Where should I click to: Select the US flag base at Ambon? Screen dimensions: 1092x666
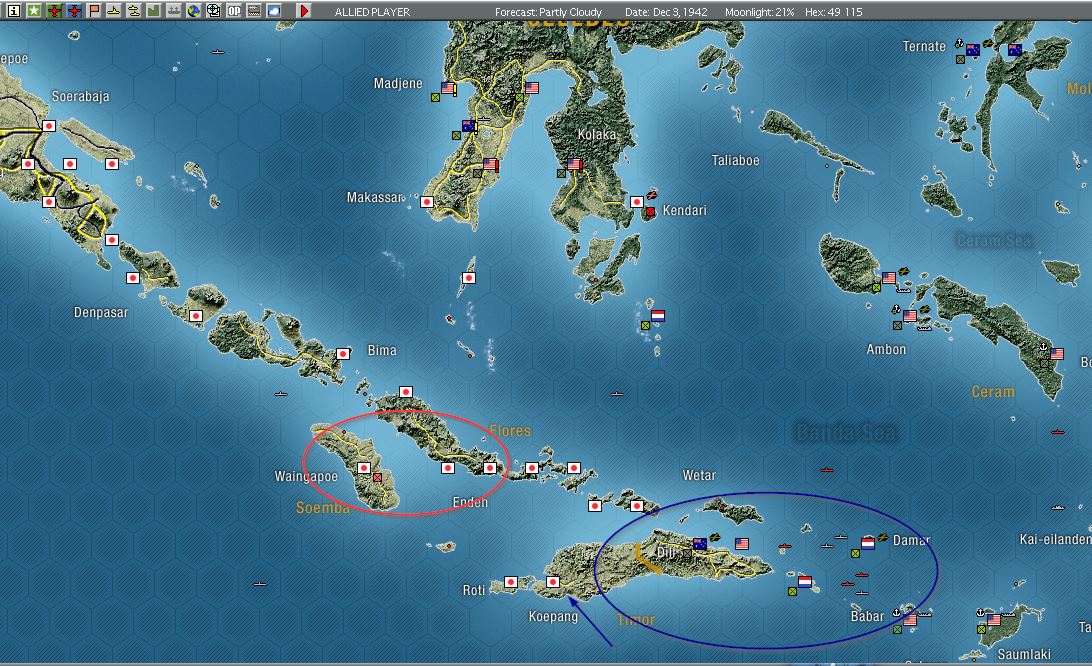click(910, 316)
